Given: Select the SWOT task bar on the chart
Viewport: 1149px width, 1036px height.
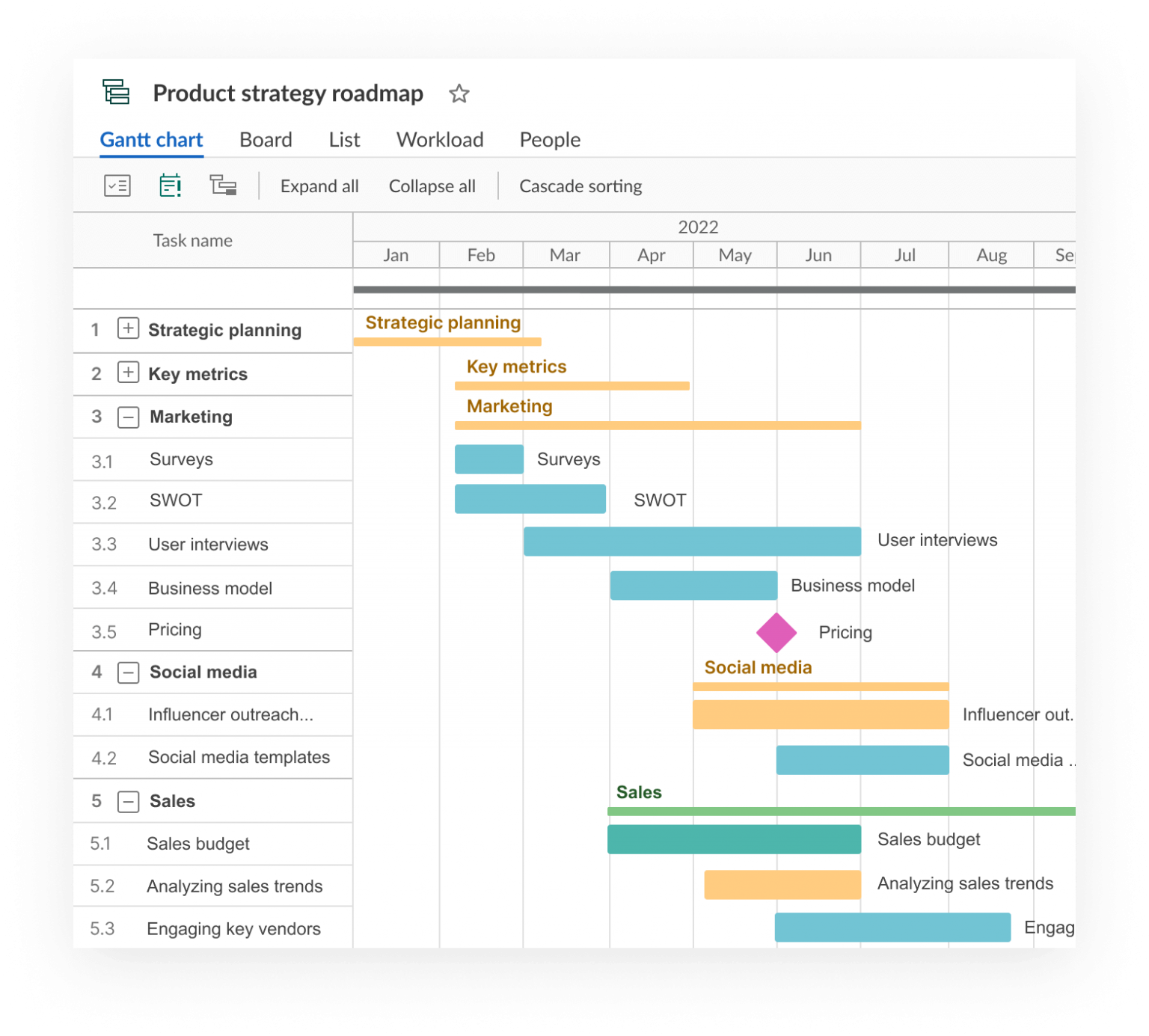Looking at the screenshot, I should coord(530,499).
